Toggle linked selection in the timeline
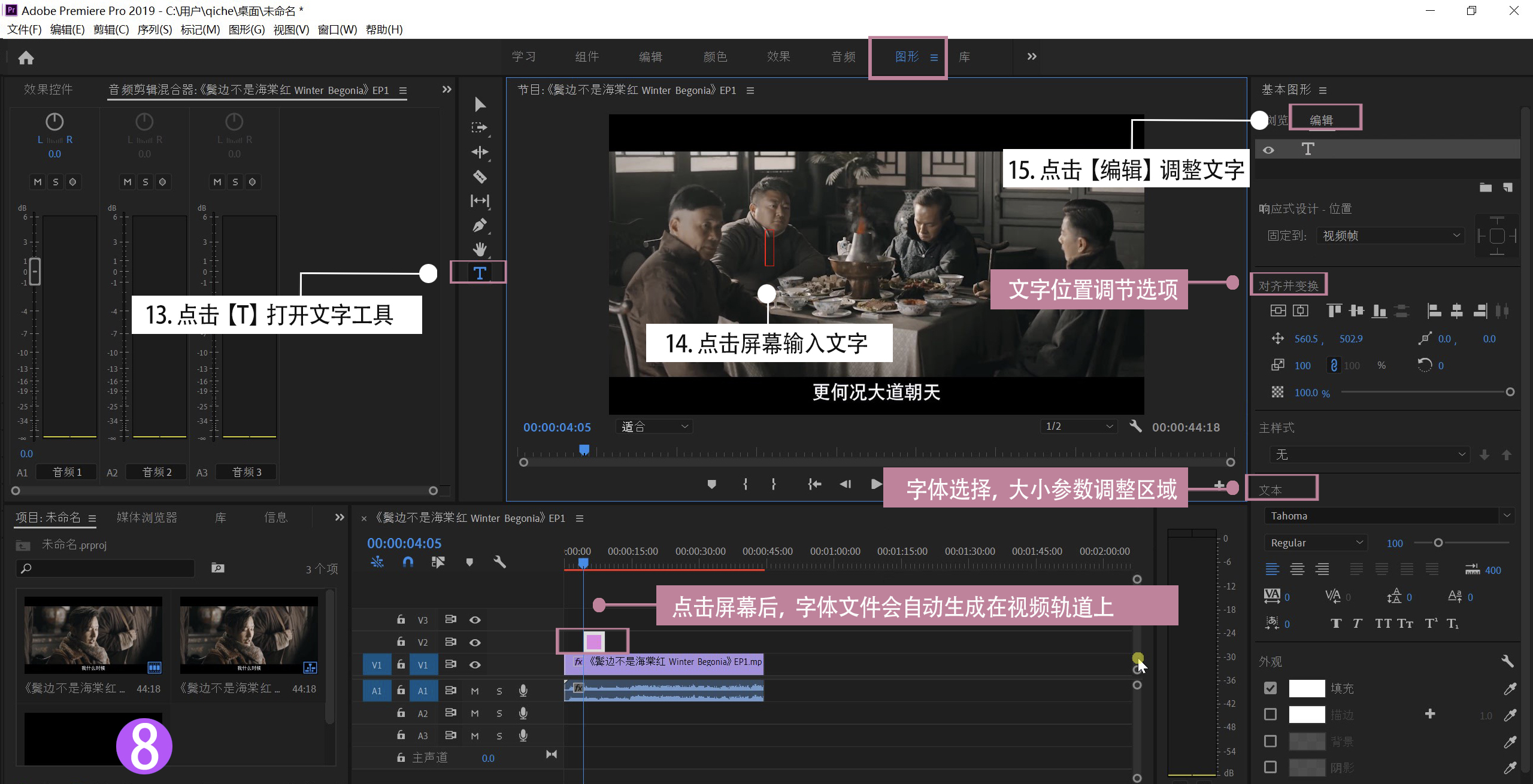The image size is (1533, 784). point(438,562)
